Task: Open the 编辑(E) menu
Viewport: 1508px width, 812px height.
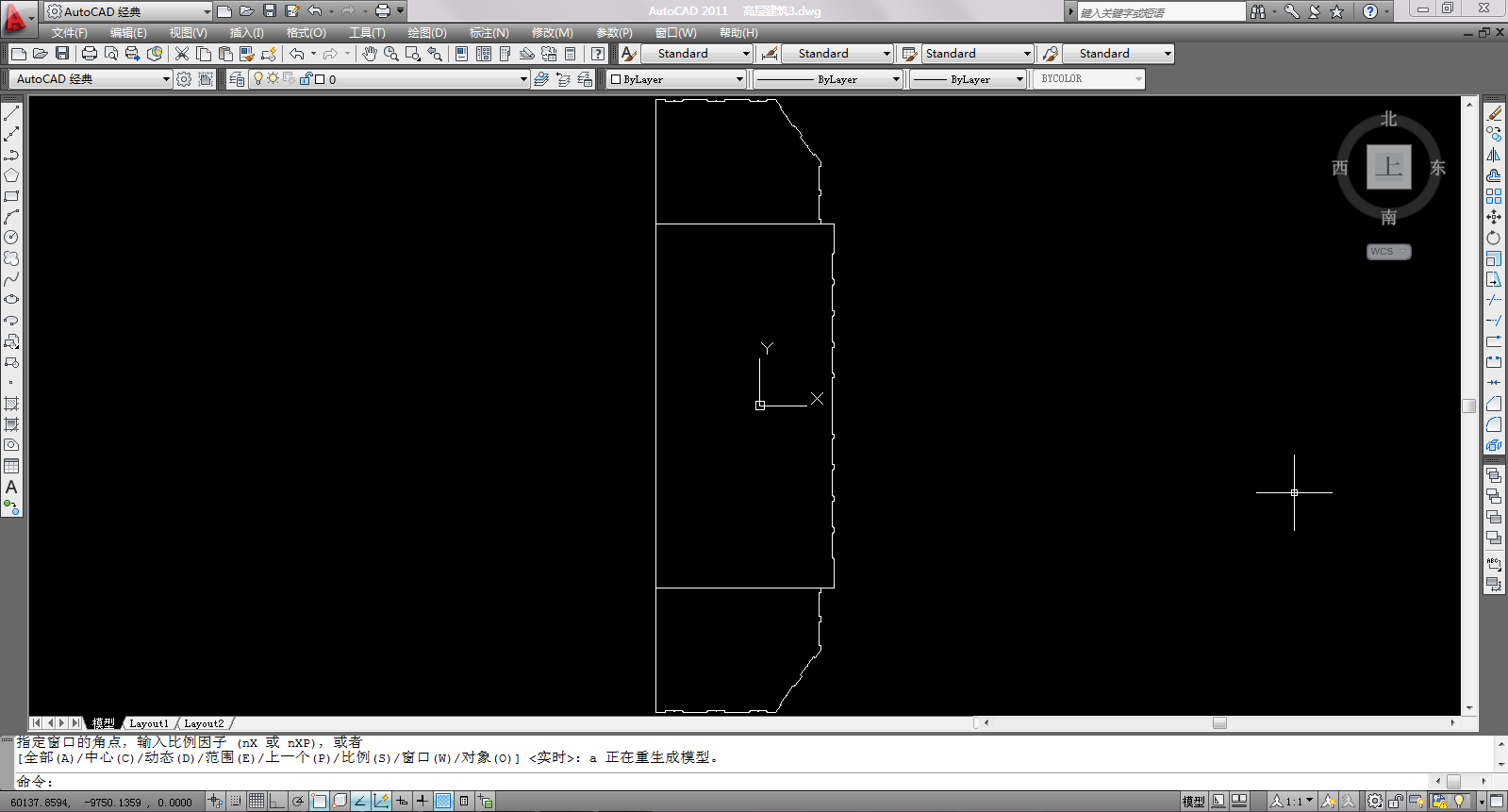Action: (x=128, y=33)
